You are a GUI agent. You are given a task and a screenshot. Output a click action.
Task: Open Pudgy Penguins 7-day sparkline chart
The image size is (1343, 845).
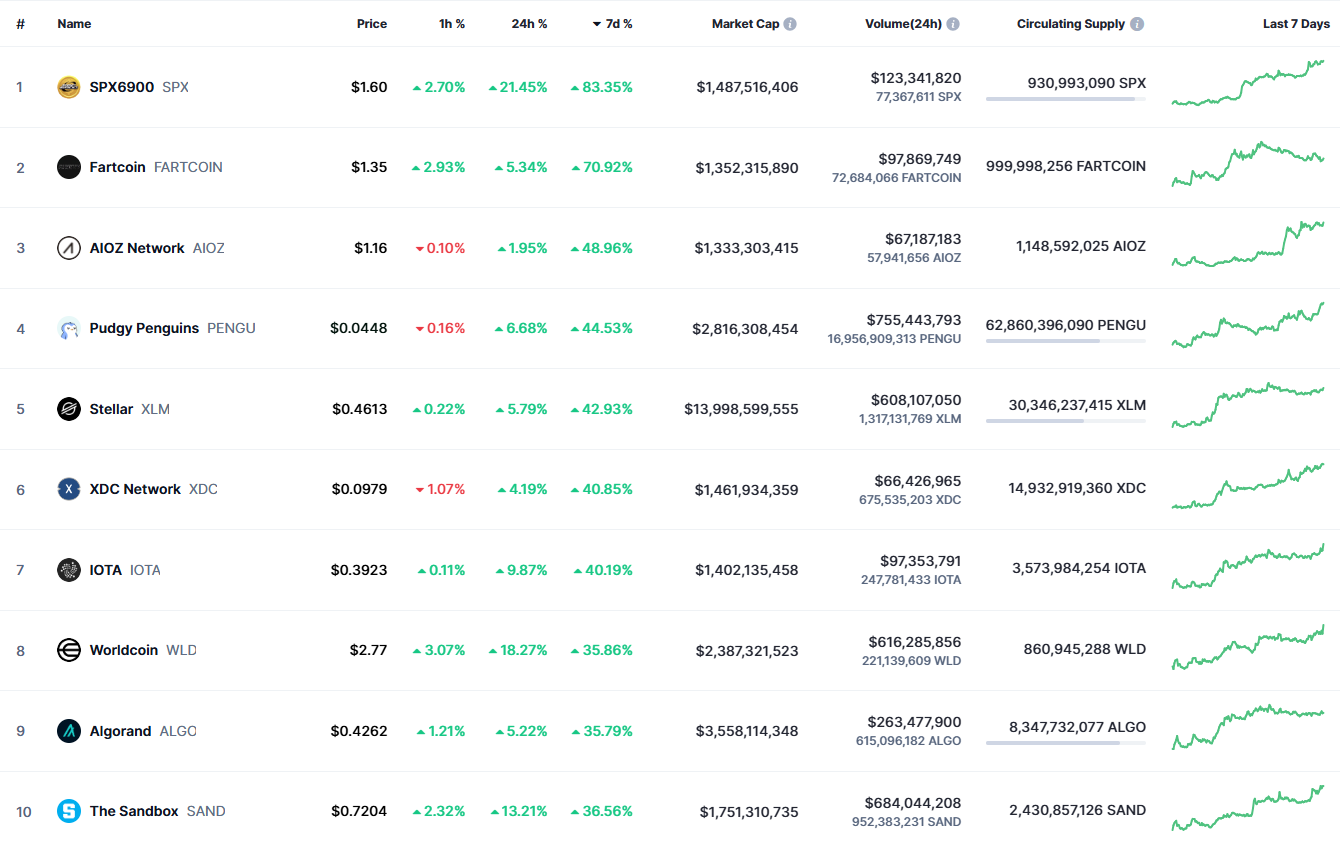click(x=1248, y=325)
